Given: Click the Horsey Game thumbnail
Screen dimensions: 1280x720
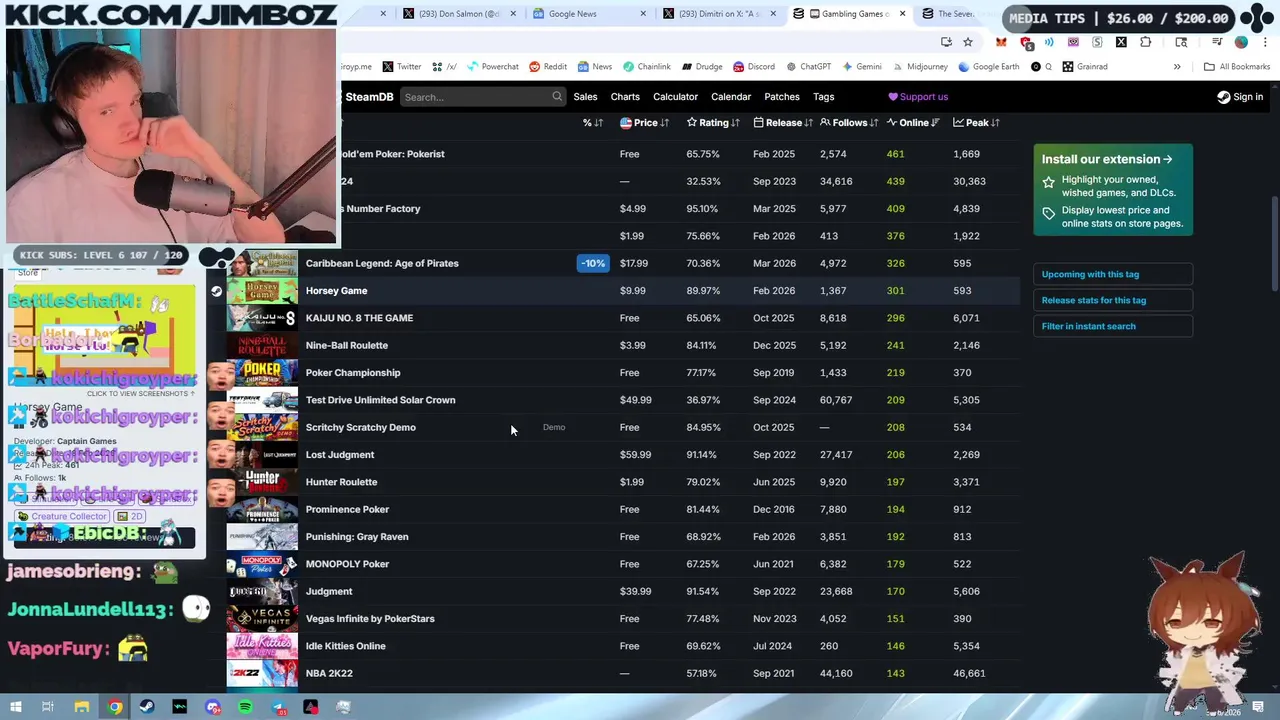Looking at the screenshot, I should coord(262,291).
